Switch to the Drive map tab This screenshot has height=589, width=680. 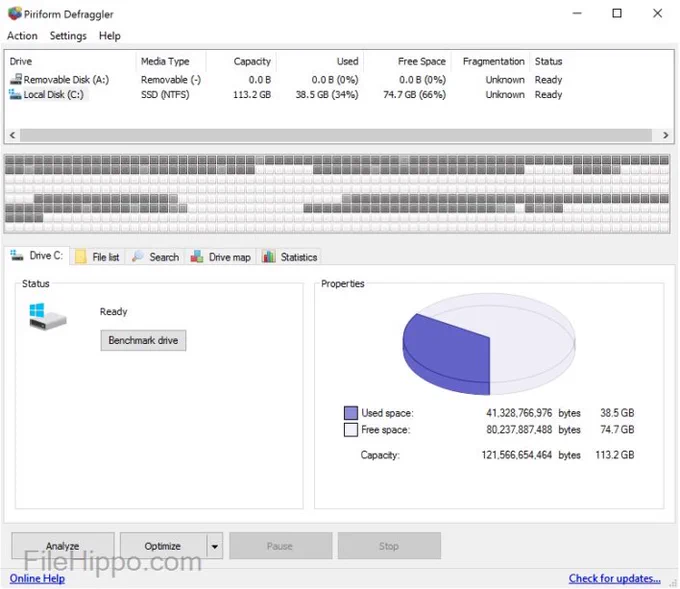221,257
